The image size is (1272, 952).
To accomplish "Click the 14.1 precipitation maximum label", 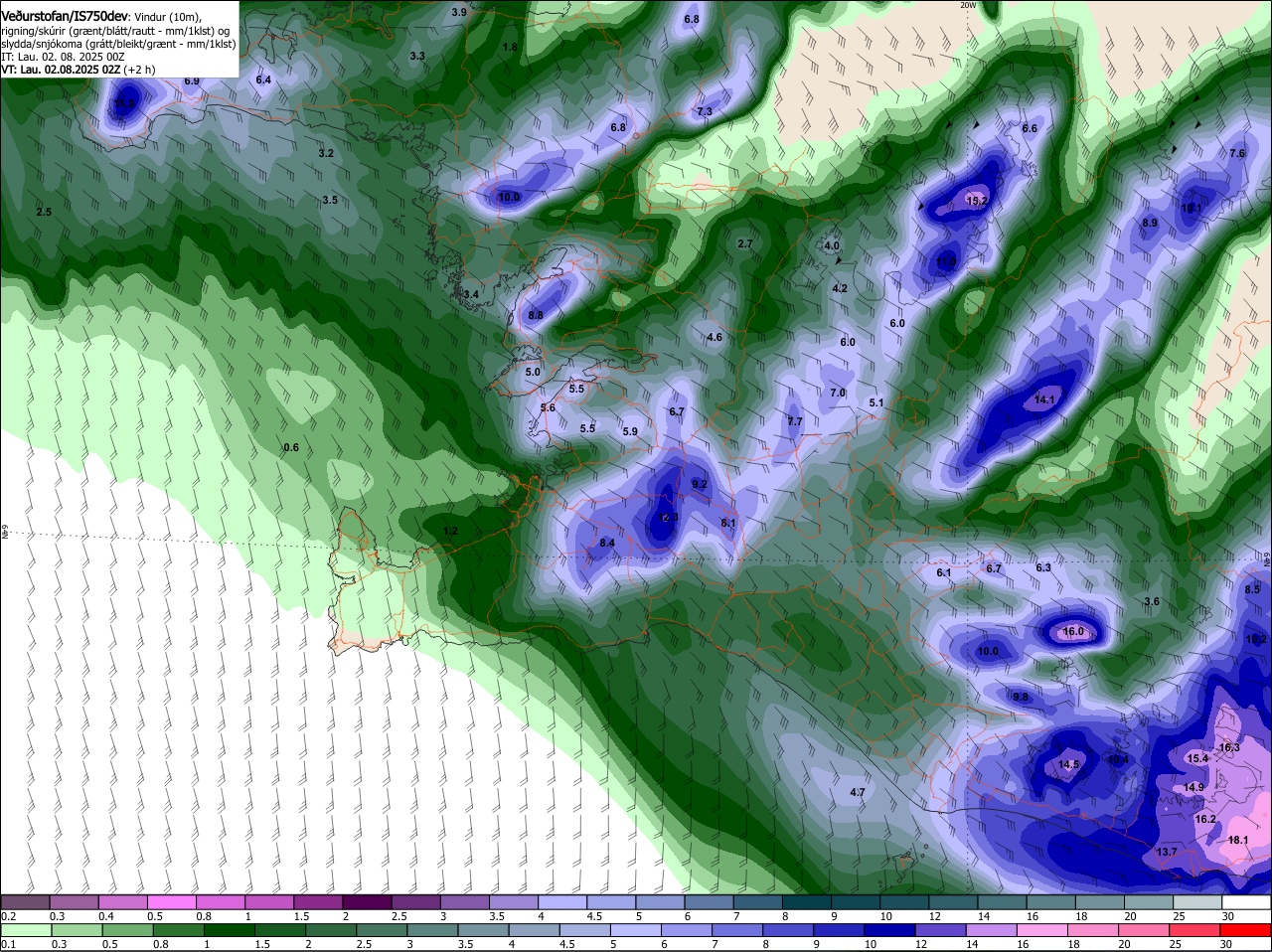I will (x=1044, y=399).
